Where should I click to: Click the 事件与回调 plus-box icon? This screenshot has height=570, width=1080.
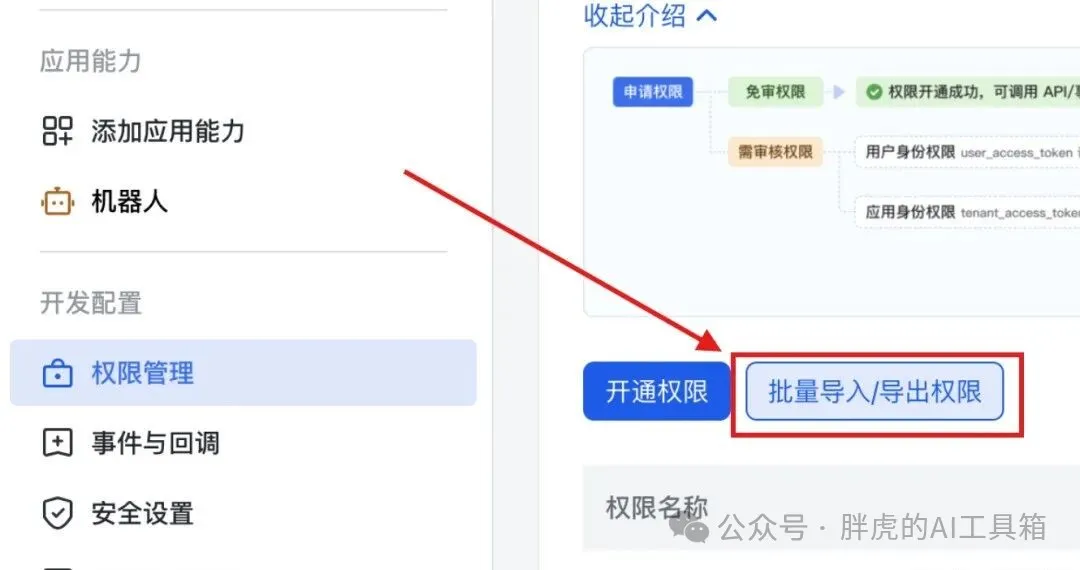click(x=57, y=443)
